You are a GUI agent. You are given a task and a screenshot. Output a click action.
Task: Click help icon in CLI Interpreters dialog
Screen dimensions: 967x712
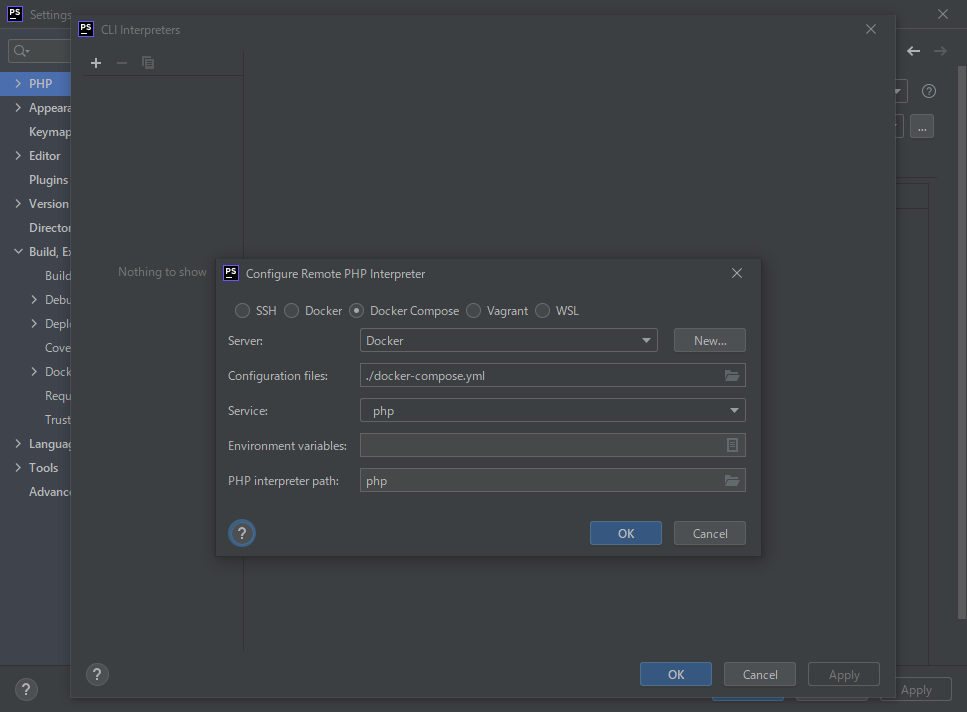96,674
